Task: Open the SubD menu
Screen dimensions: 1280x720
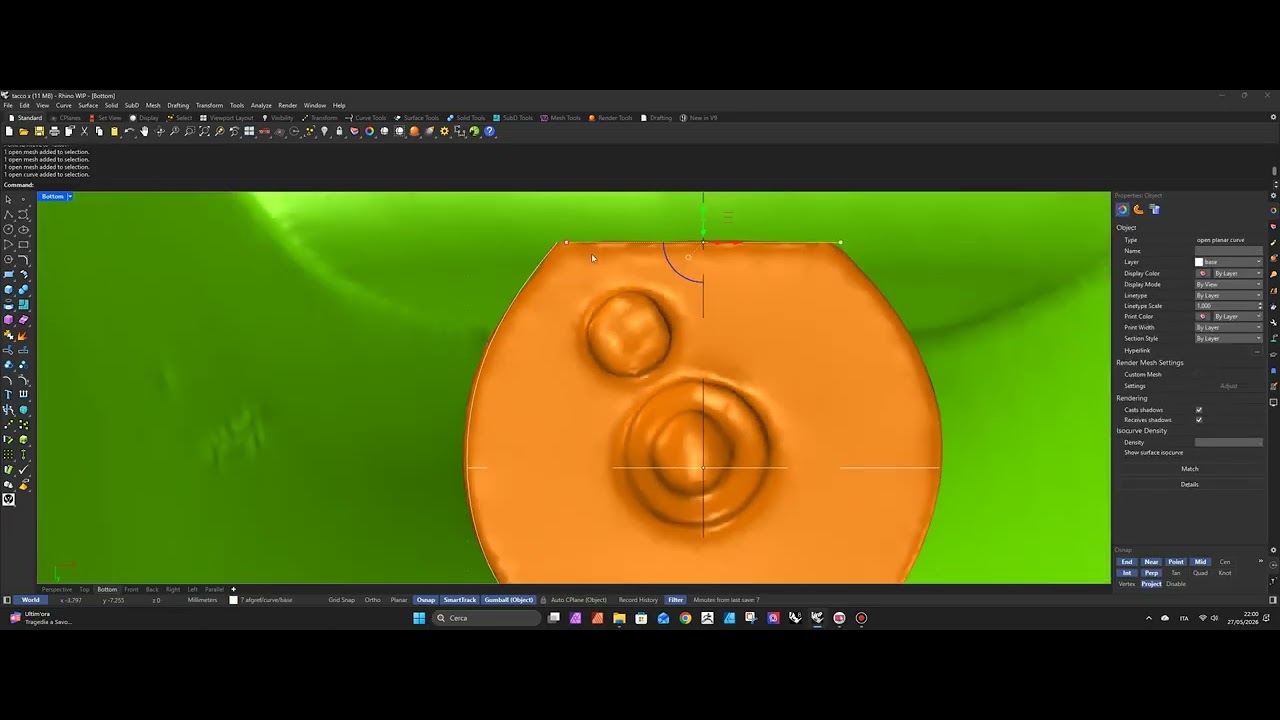Action: tap(132, 105)
